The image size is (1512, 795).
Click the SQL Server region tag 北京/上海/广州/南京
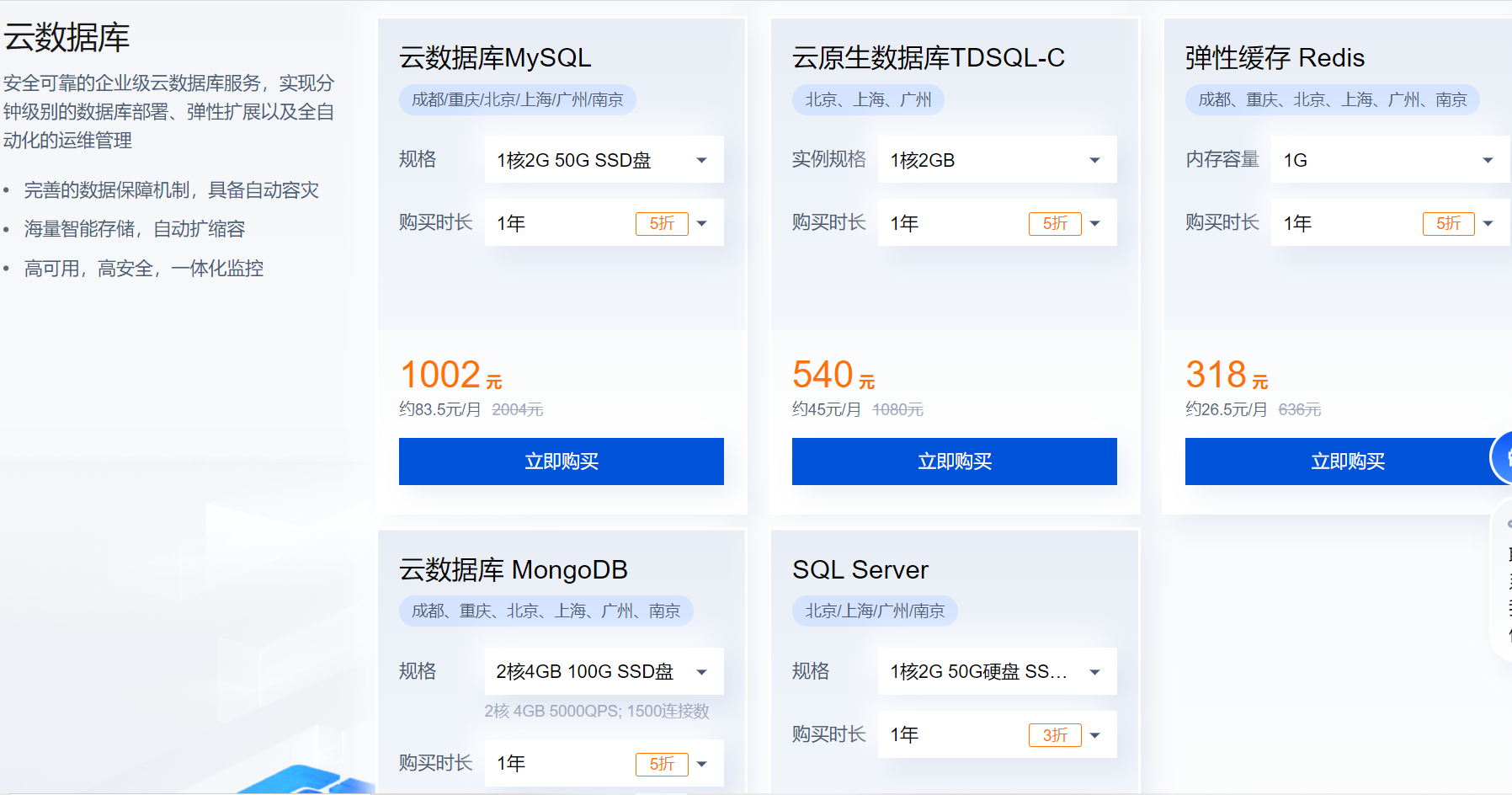point(875,611)
